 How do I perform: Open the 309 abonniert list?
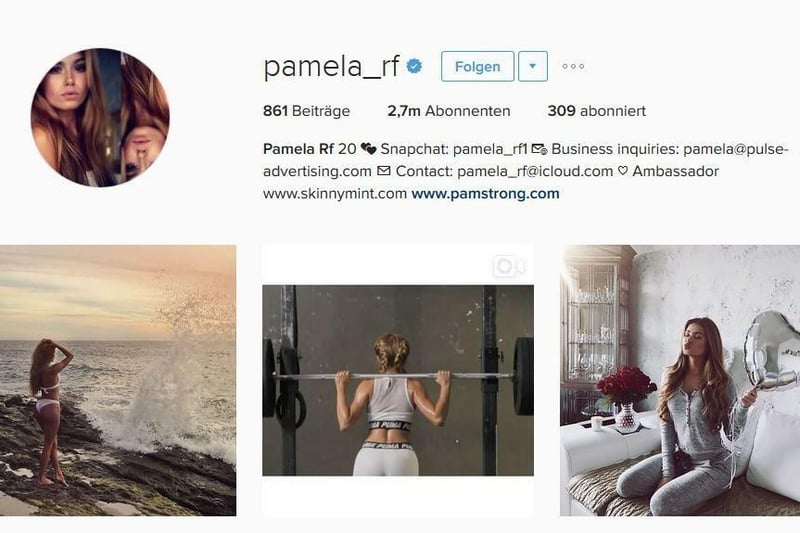click(596, 111)
